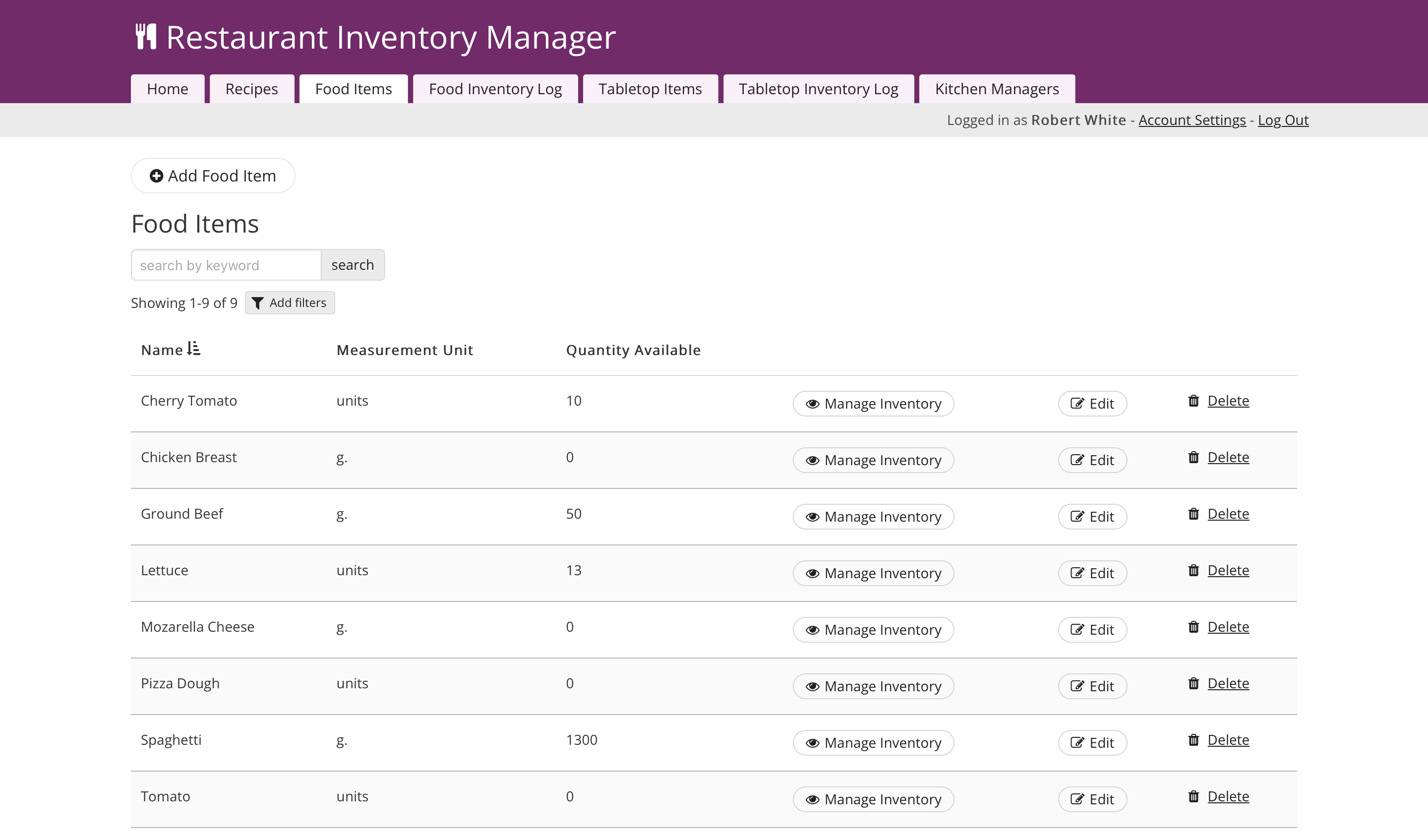
Task: Click the fork and knife logo icon
Action: coord(146,37)
